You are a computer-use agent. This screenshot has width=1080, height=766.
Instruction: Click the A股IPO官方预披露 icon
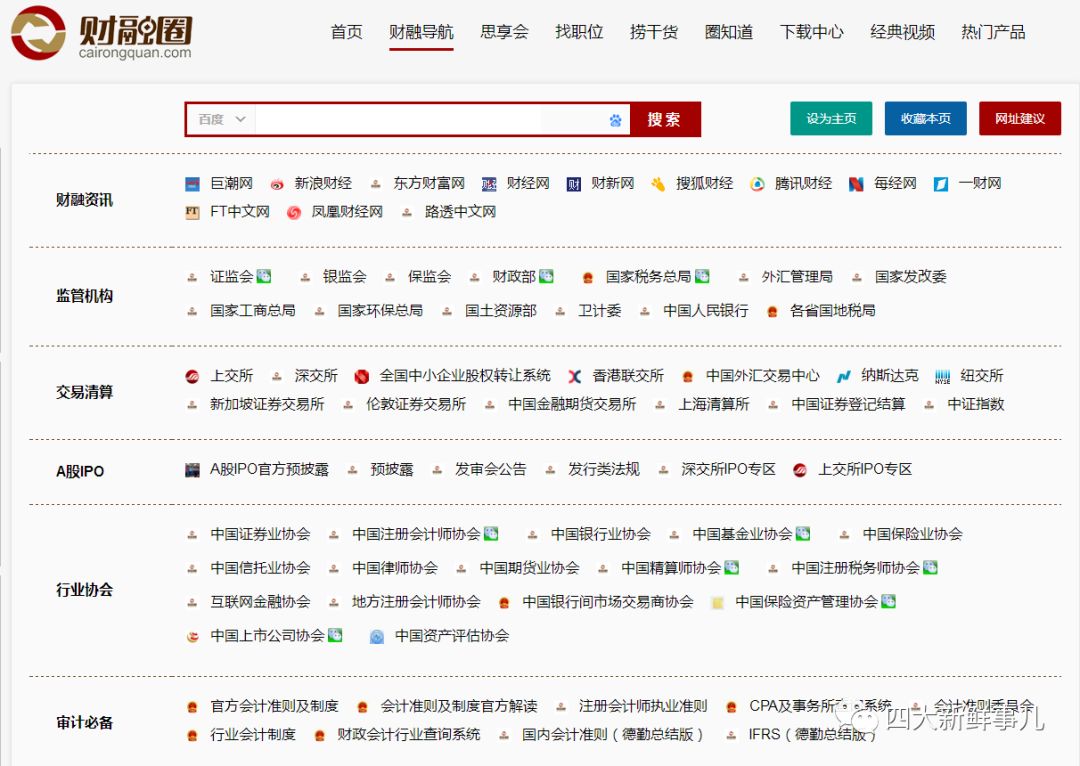tap(192, 470)
